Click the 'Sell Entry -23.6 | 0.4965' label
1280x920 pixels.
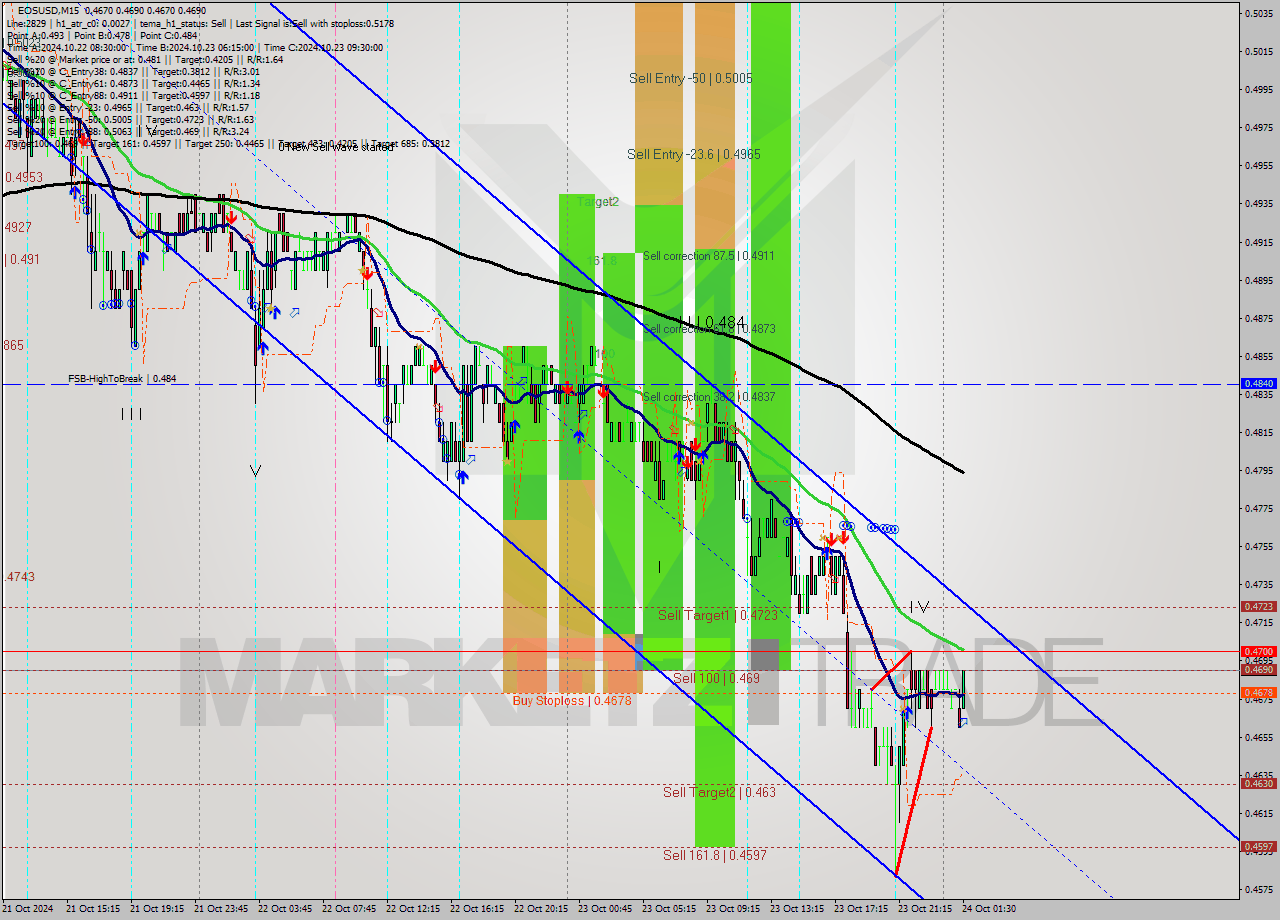[x=694, y=154]
